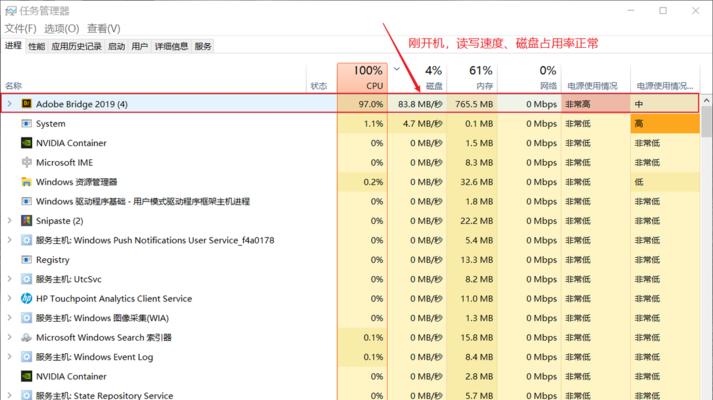713x400 pixels.
Task: Expand the Windows Event Log service row
Action: click(x=10, y=357)
